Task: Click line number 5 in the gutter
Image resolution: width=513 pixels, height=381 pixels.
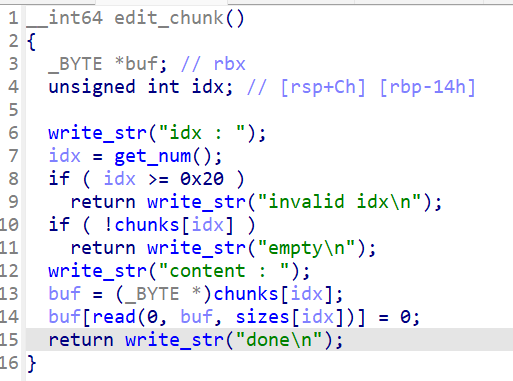Action: pyautogui.click(x=13, y=110)
